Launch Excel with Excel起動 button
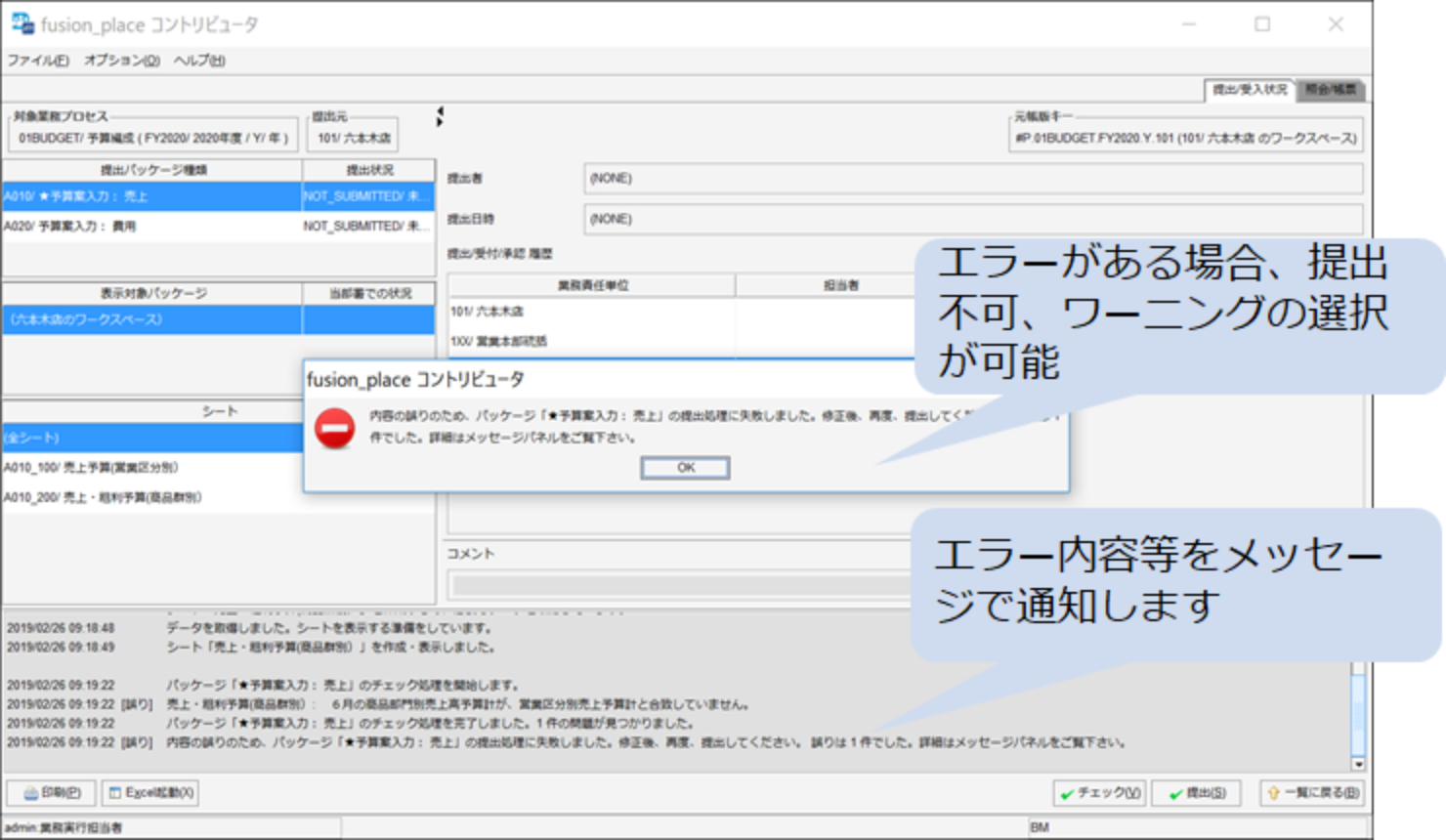 (150, 793)
